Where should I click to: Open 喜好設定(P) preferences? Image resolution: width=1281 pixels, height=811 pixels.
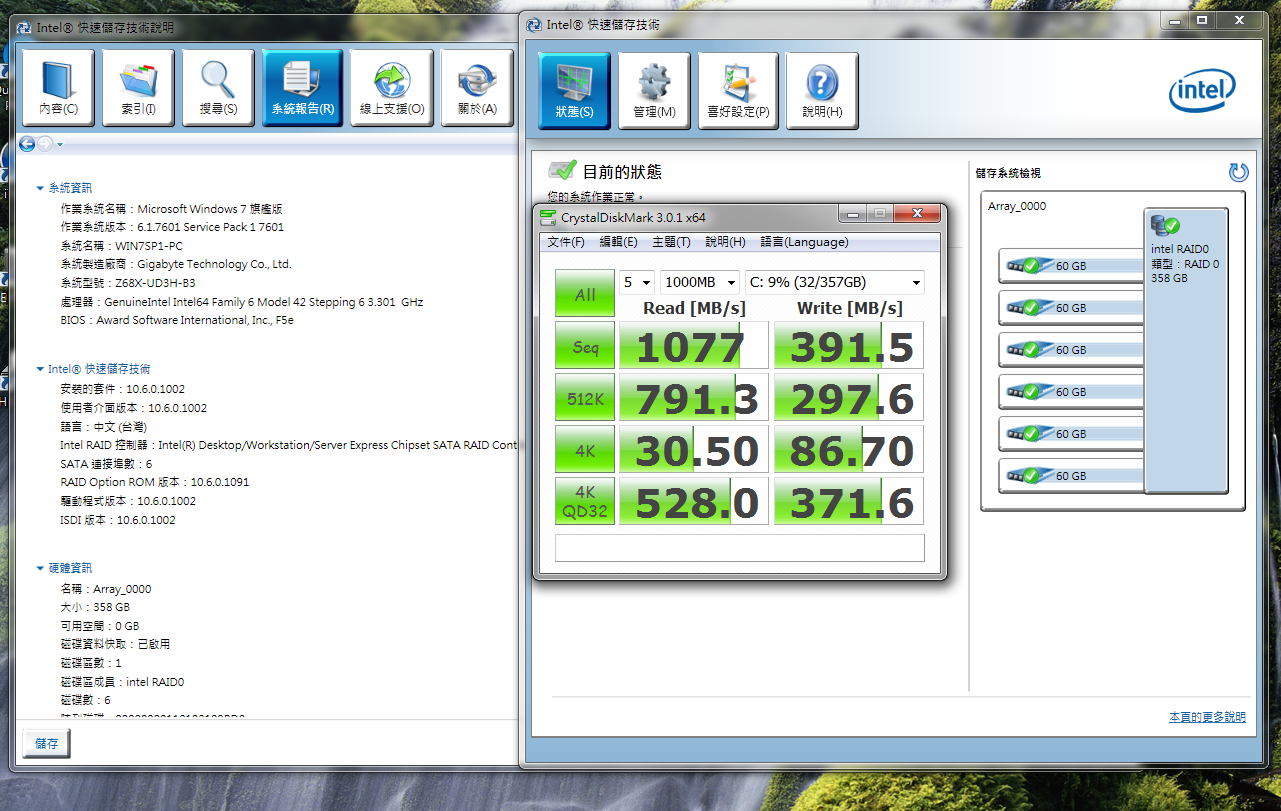pos(737,91)
